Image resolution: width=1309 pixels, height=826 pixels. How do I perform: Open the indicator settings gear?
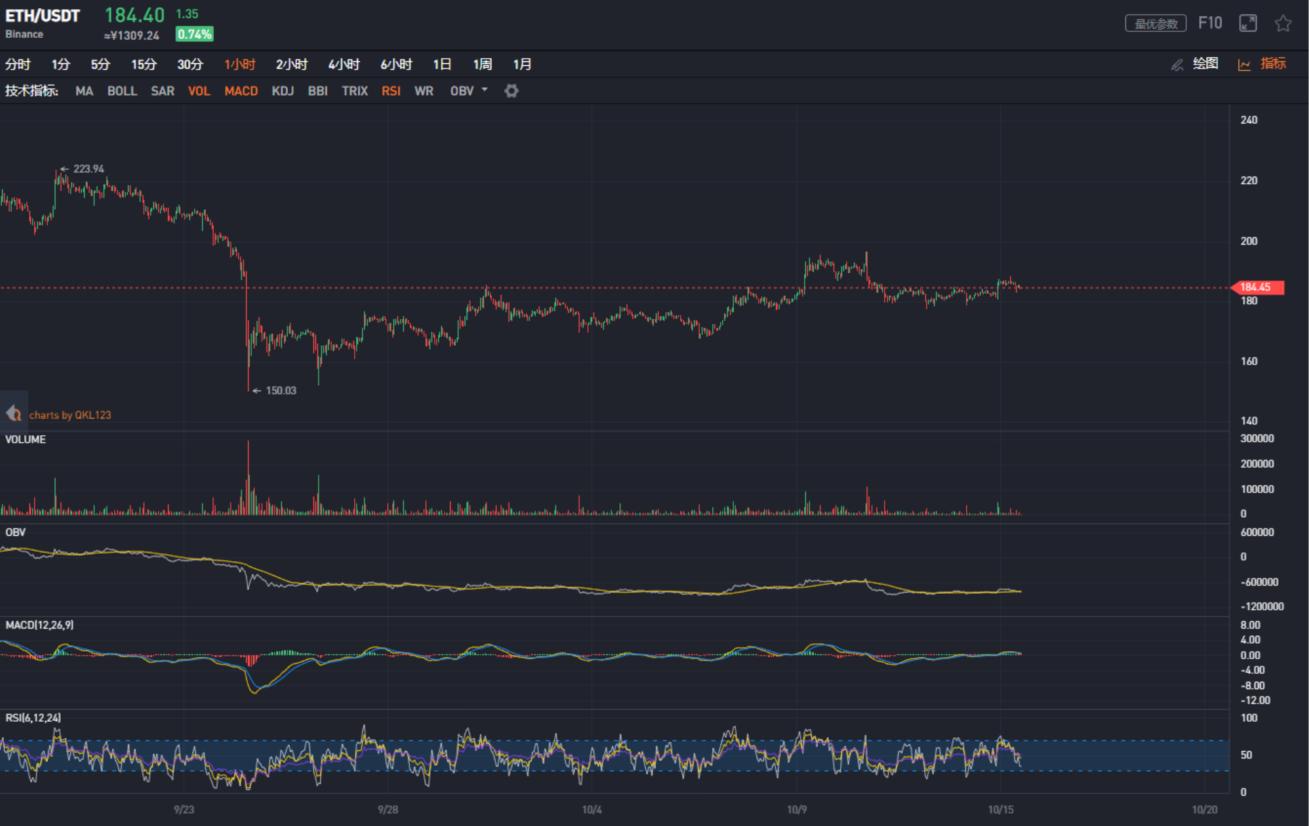click(x=510, y=91)
